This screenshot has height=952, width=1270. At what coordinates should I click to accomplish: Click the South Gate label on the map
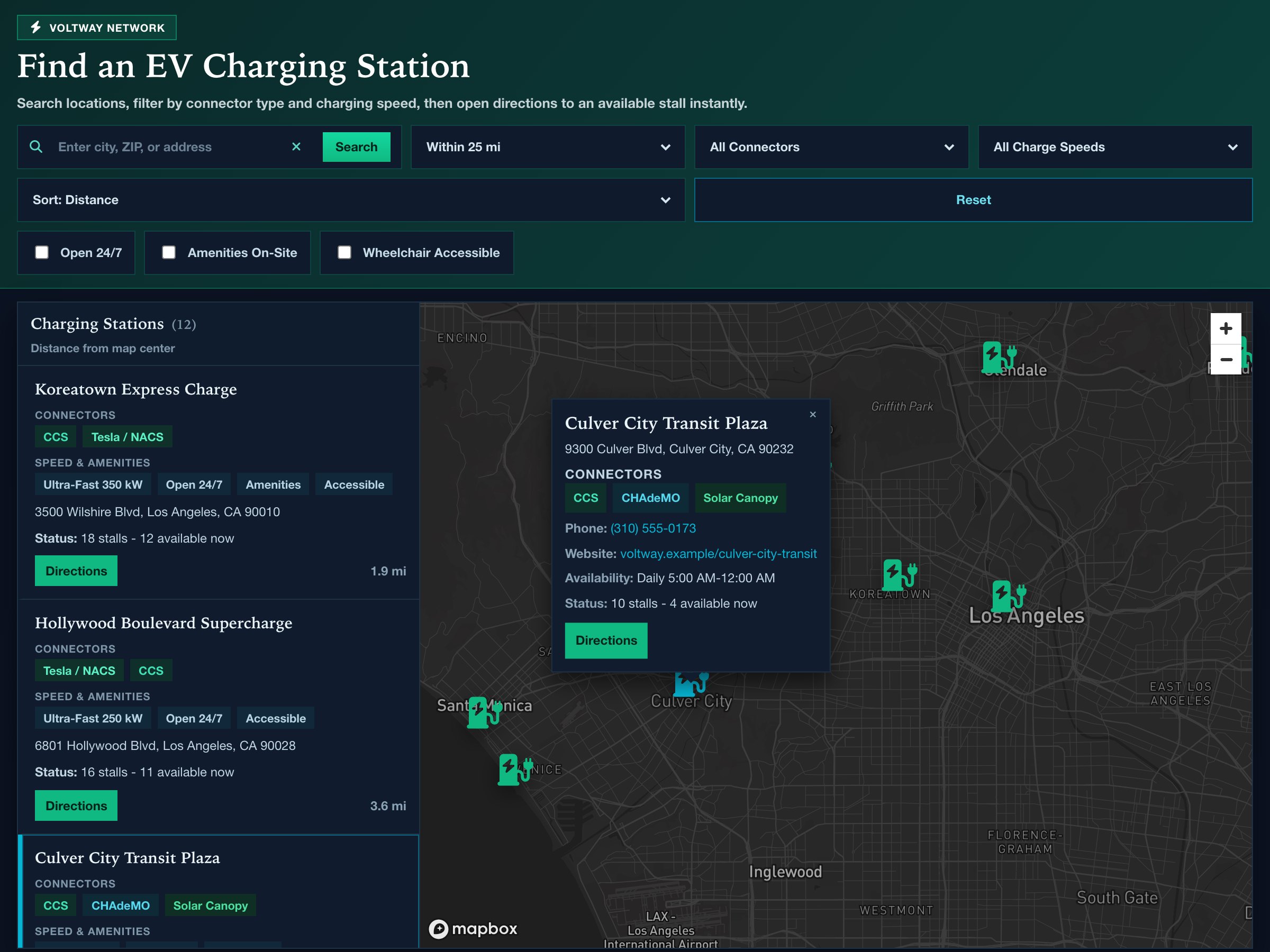click(x=1117, y=898)
